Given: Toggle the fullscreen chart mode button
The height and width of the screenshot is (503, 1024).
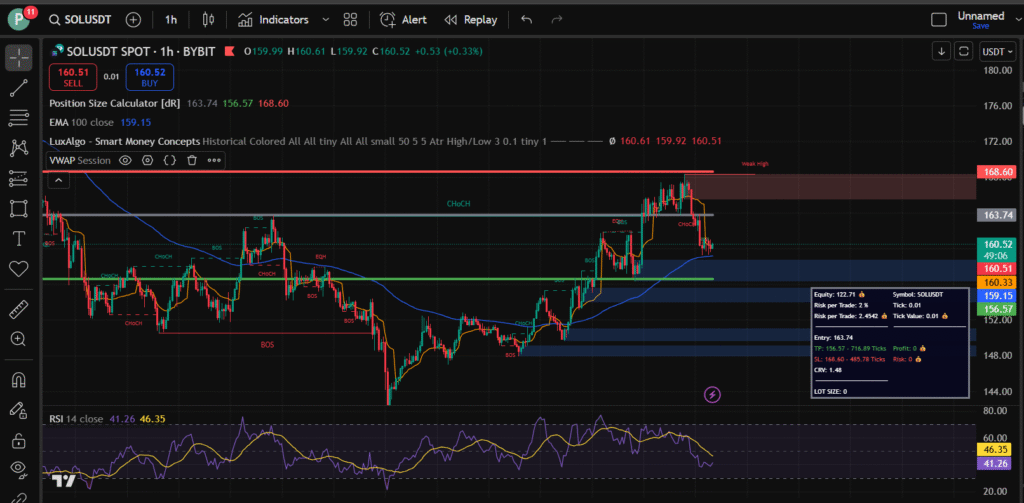Looking at the screenshot, I should coord(963,52).
